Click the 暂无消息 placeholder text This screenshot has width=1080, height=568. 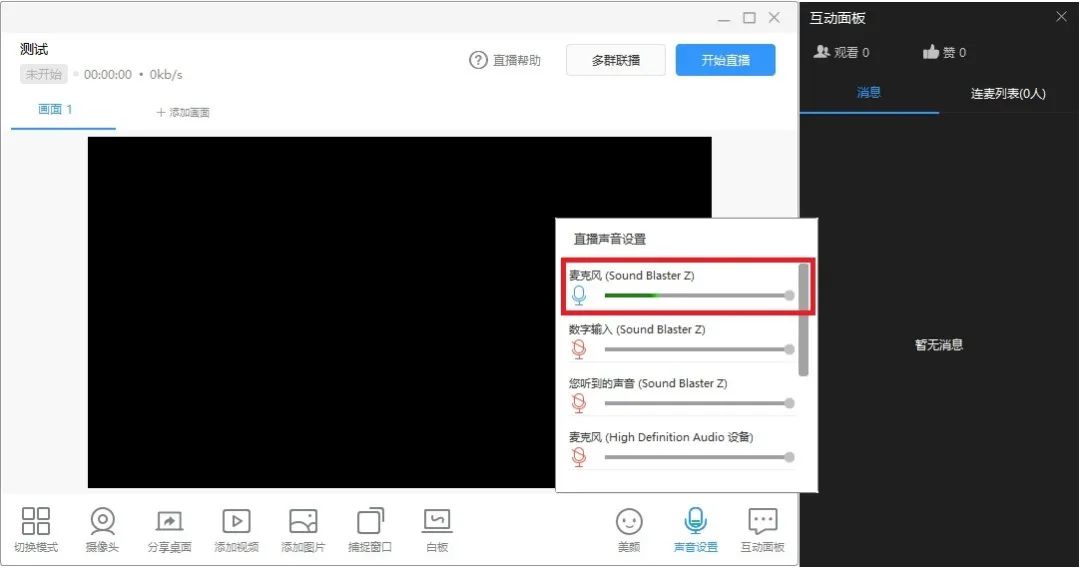pos(939,345)
